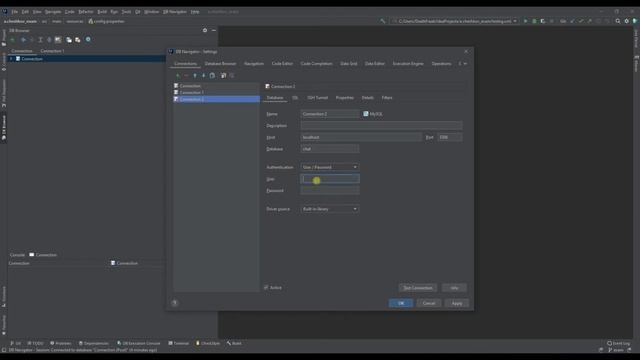Click the Info button
This screenshot has width=640, height=360.
(x=454, y=288)
